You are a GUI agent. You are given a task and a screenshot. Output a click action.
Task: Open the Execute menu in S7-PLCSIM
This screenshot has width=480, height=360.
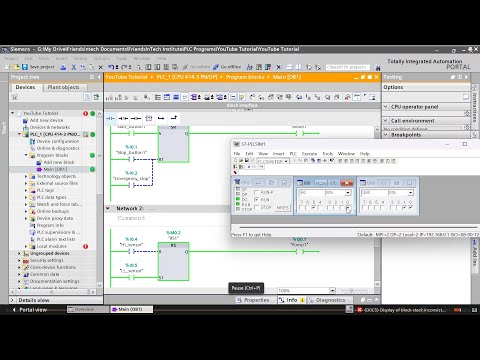[x=309, y=154]
